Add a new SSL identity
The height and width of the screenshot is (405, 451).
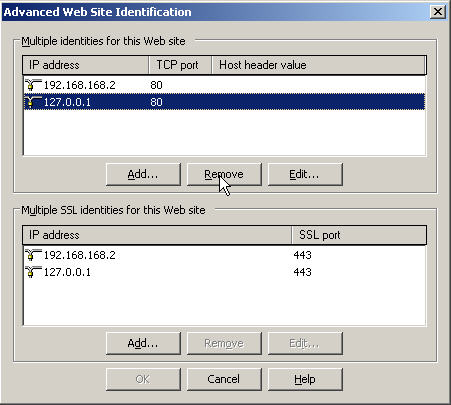click(143, 343)
